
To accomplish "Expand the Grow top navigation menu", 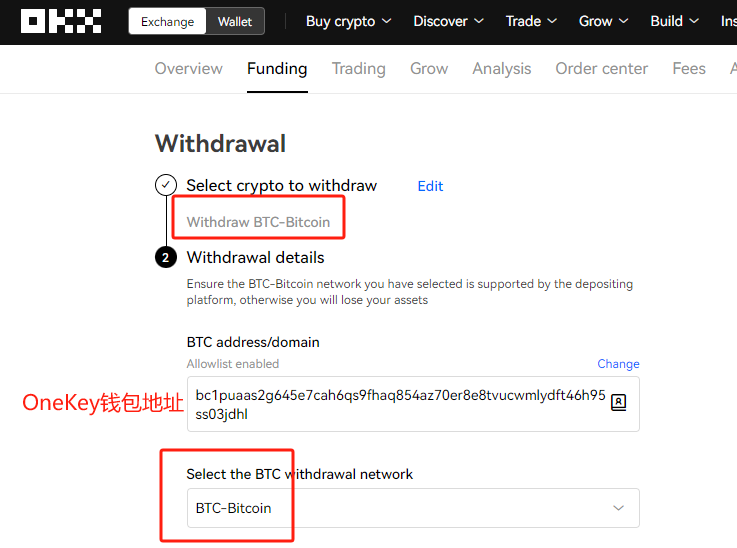I will coord(604,22).
